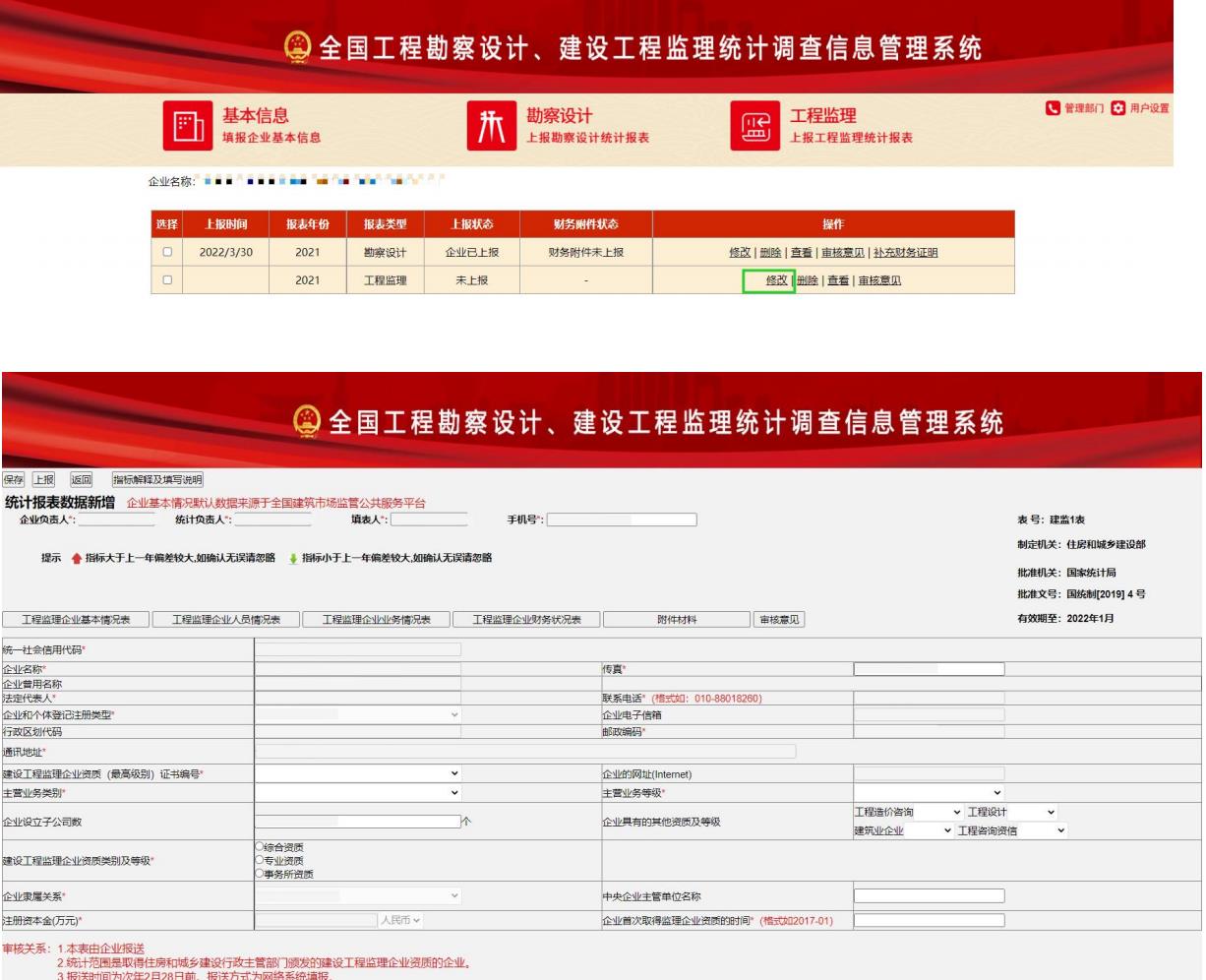1206x980 pixels.
Task: Open the 工程监理企业财务状况表 tab
Action: click(526, 620)
